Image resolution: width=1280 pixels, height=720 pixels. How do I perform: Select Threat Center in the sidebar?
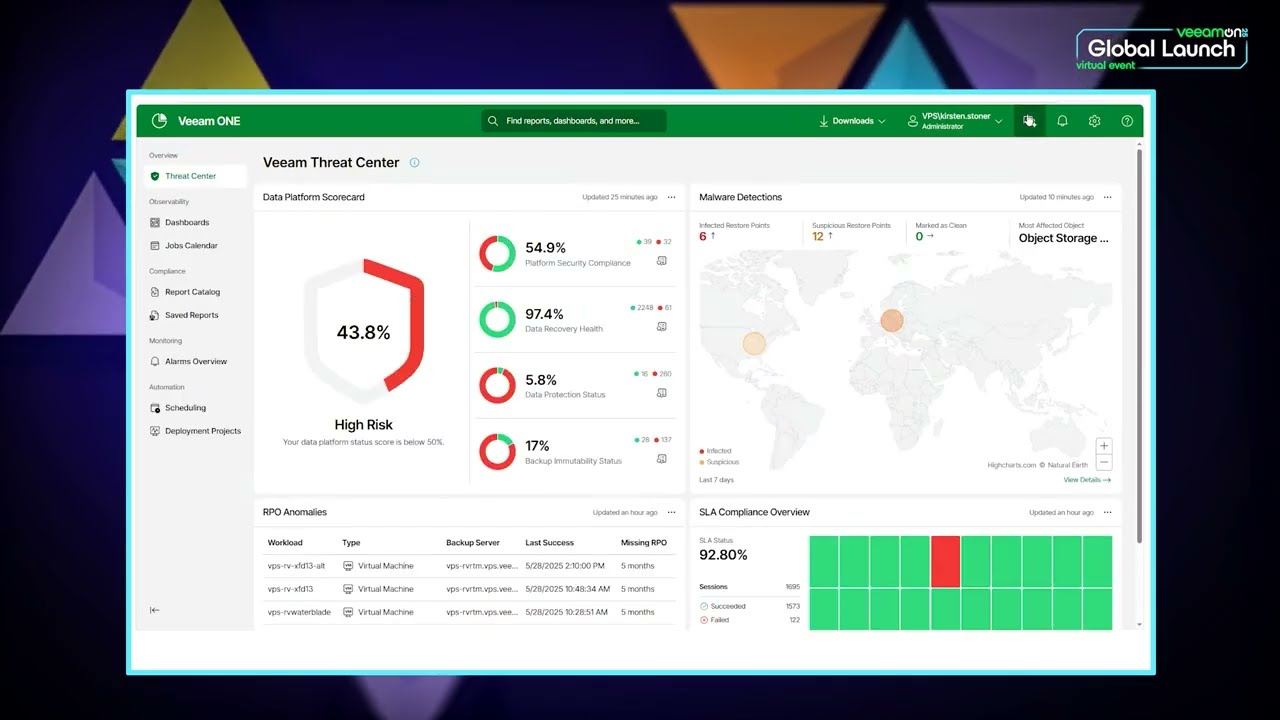click(196, 176)
